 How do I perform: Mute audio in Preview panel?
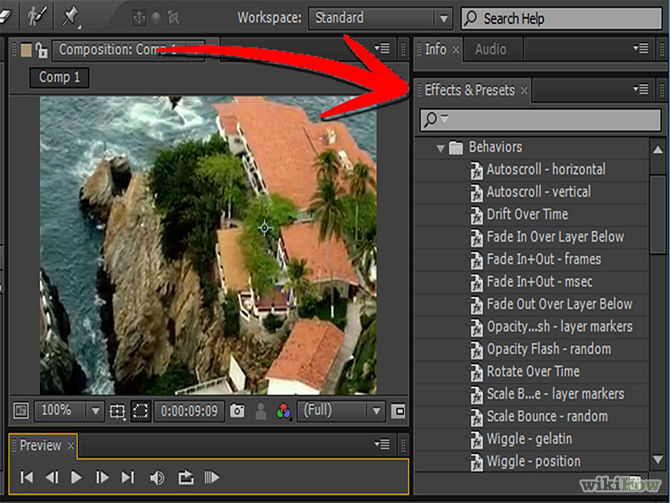[157, 477]
